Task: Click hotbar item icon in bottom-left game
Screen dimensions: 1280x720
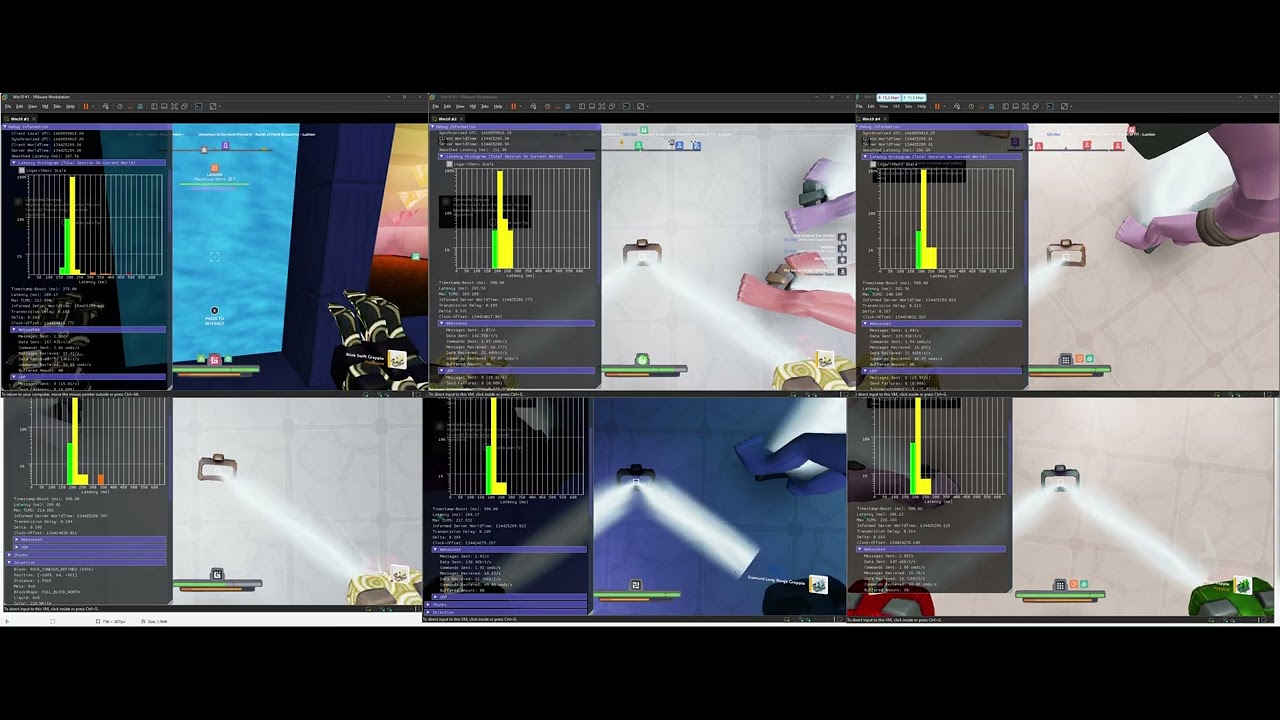Action: click(x=217, y=574)
